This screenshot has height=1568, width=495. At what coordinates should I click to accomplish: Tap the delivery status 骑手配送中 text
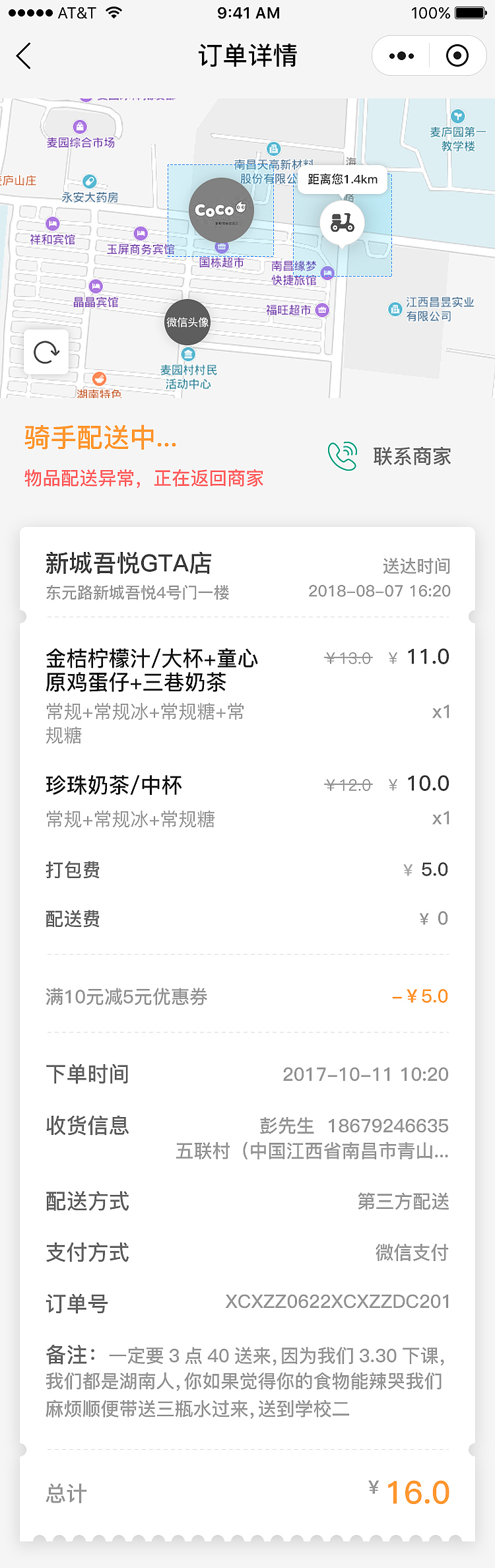(x=99, y=439)
